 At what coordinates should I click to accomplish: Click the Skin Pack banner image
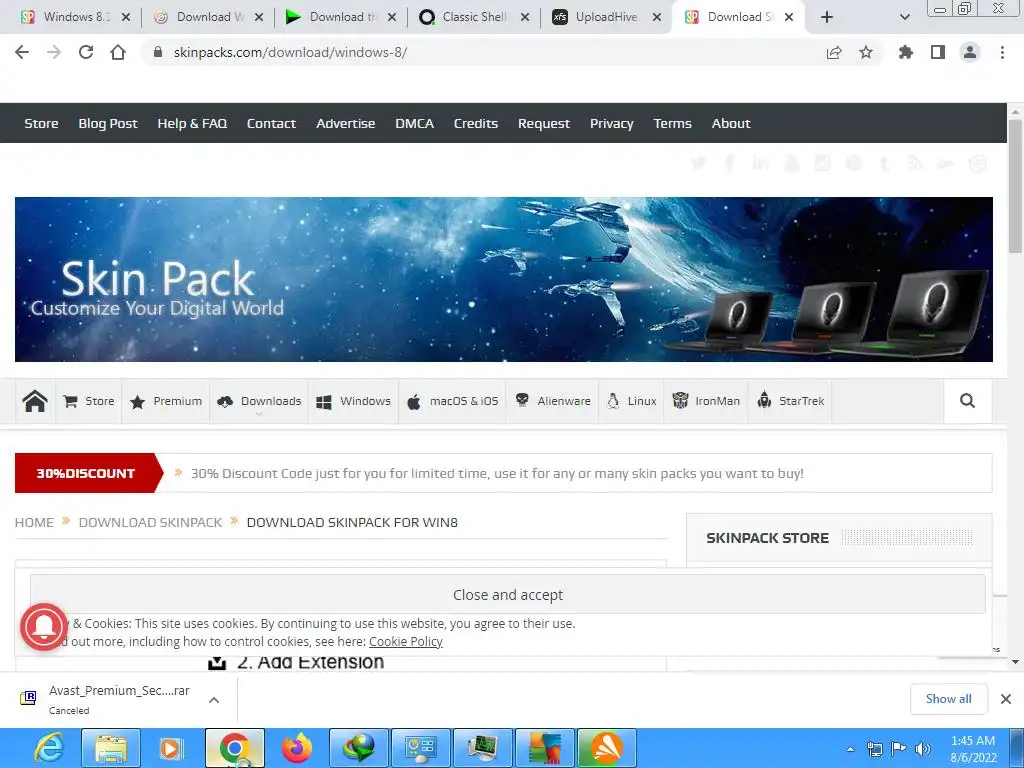pyautogui.click(x=504, y=280)
